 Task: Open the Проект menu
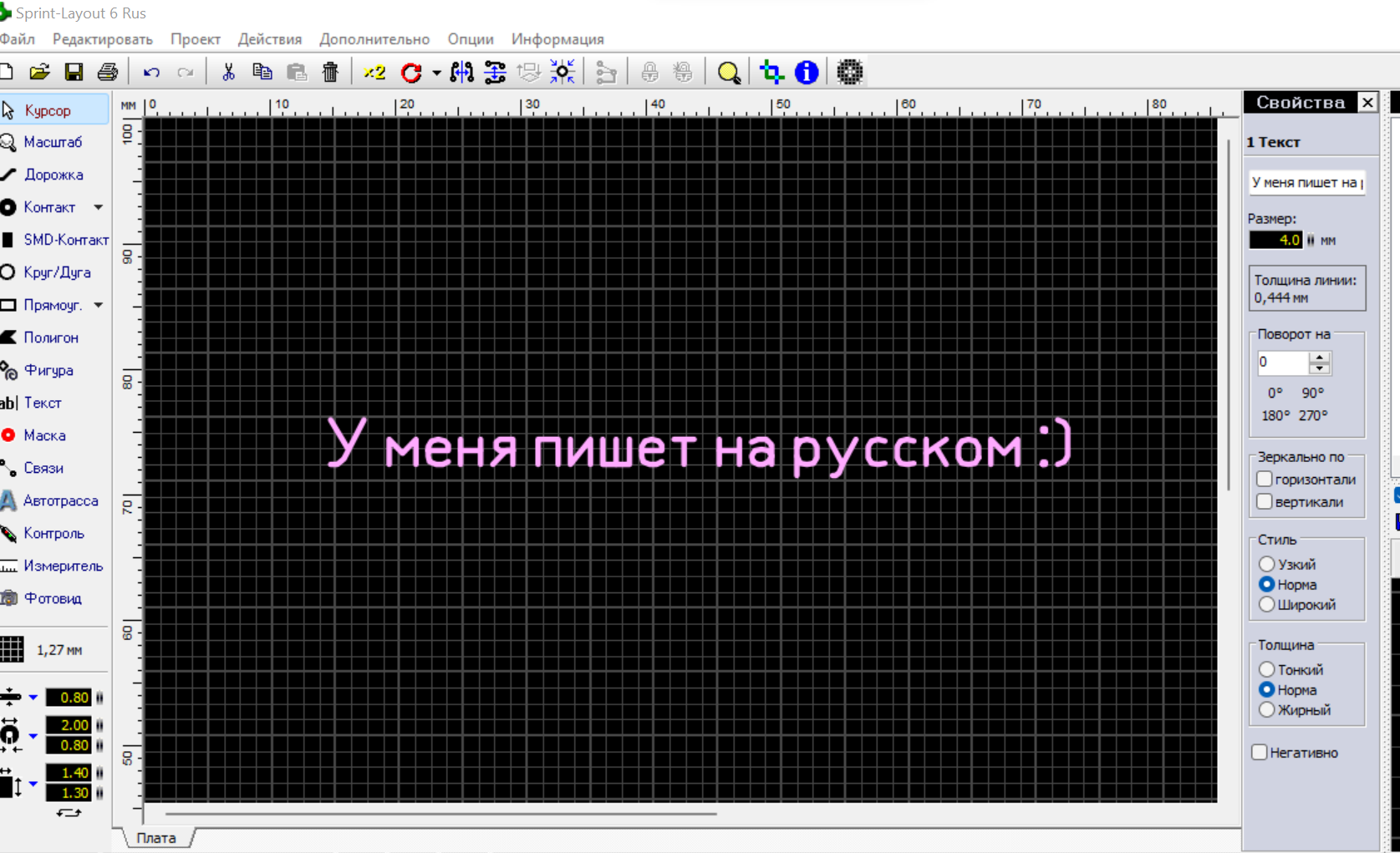(196, 39)
